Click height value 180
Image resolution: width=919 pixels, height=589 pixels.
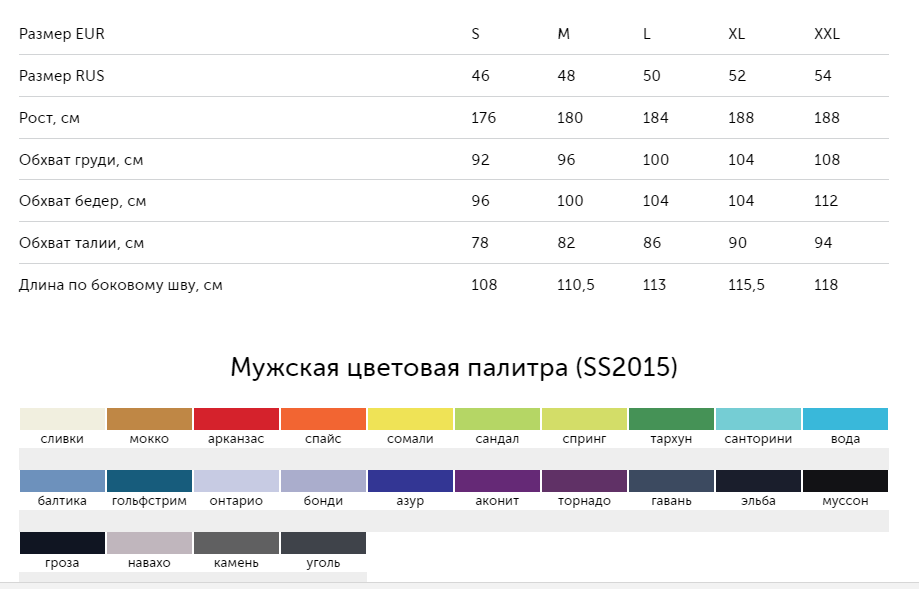tap(570, 118)
